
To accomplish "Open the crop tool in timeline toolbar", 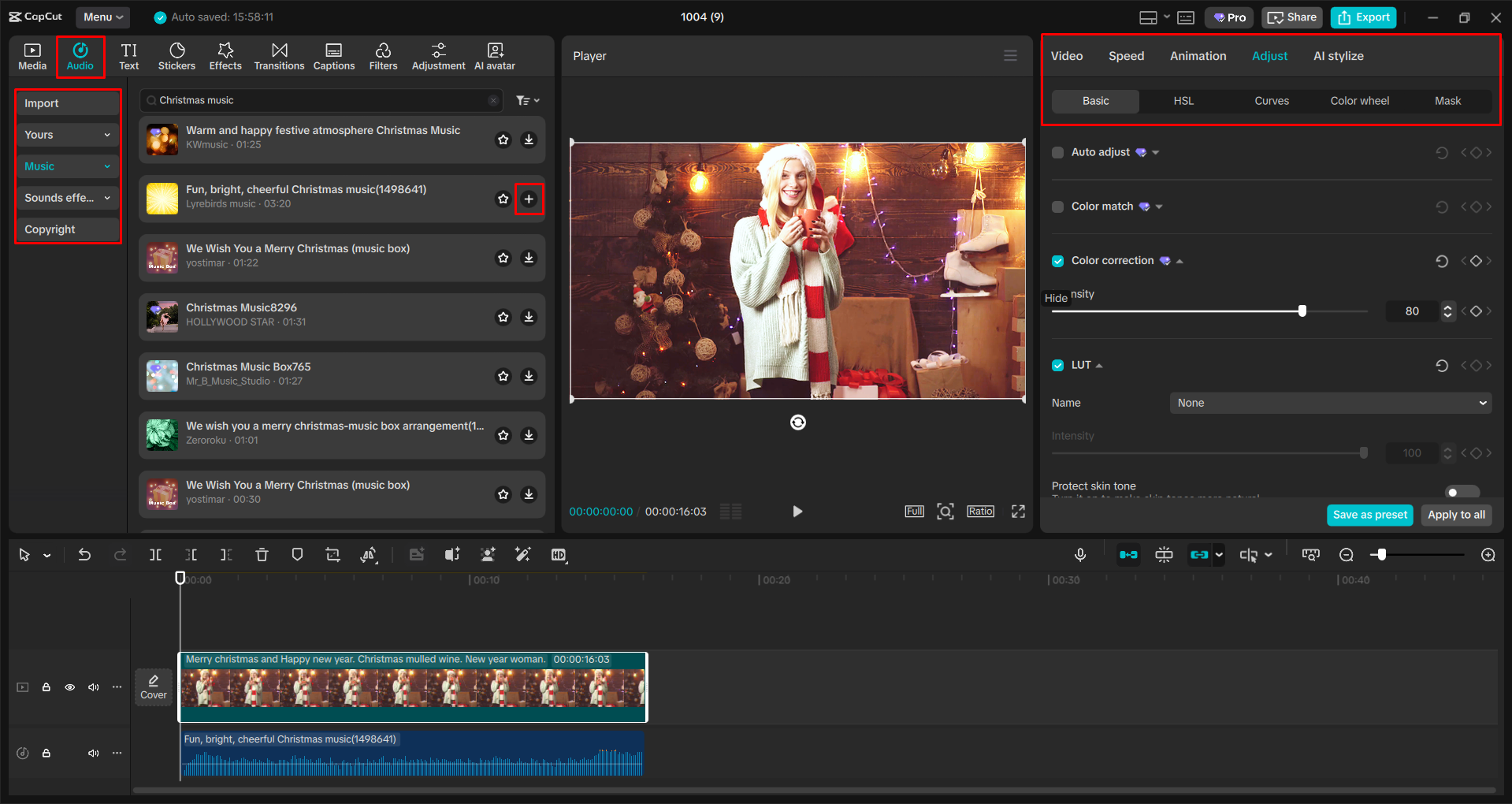I will [332, 554].
